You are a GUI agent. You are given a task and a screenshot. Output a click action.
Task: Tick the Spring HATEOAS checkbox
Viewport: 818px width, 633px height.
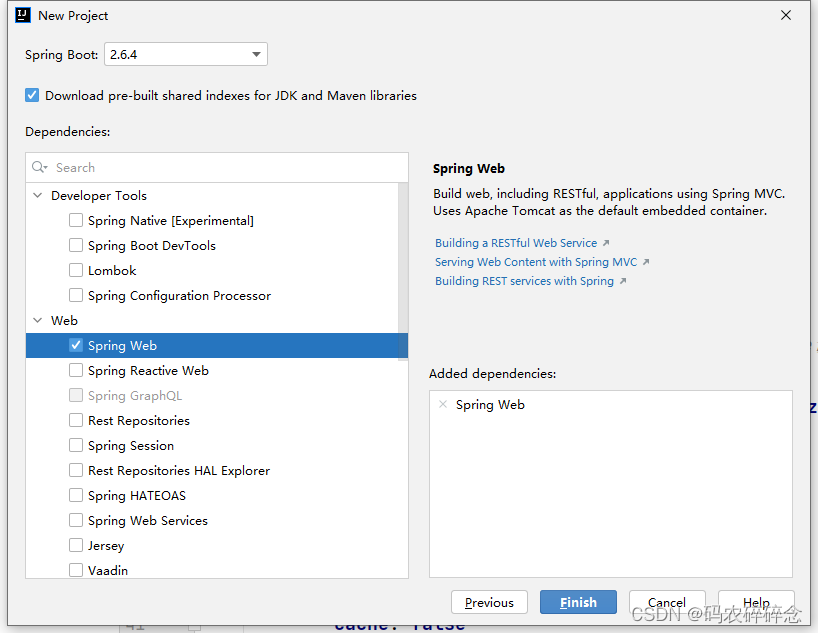click(76, 496)
